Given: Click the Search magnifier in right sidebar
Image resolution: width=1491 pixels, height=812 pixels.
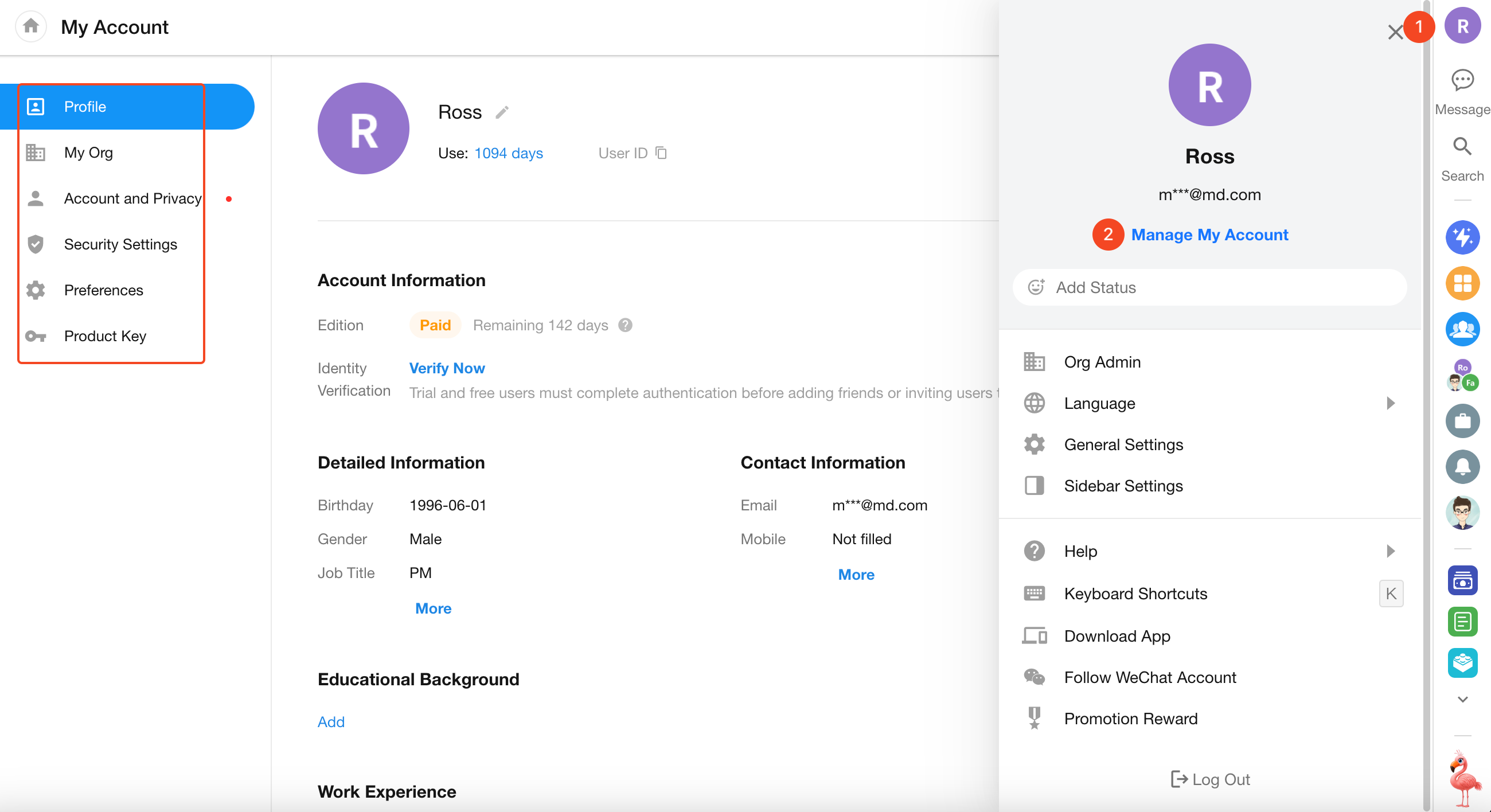Looking at the screenshot, I should (x=1462, y=147).
